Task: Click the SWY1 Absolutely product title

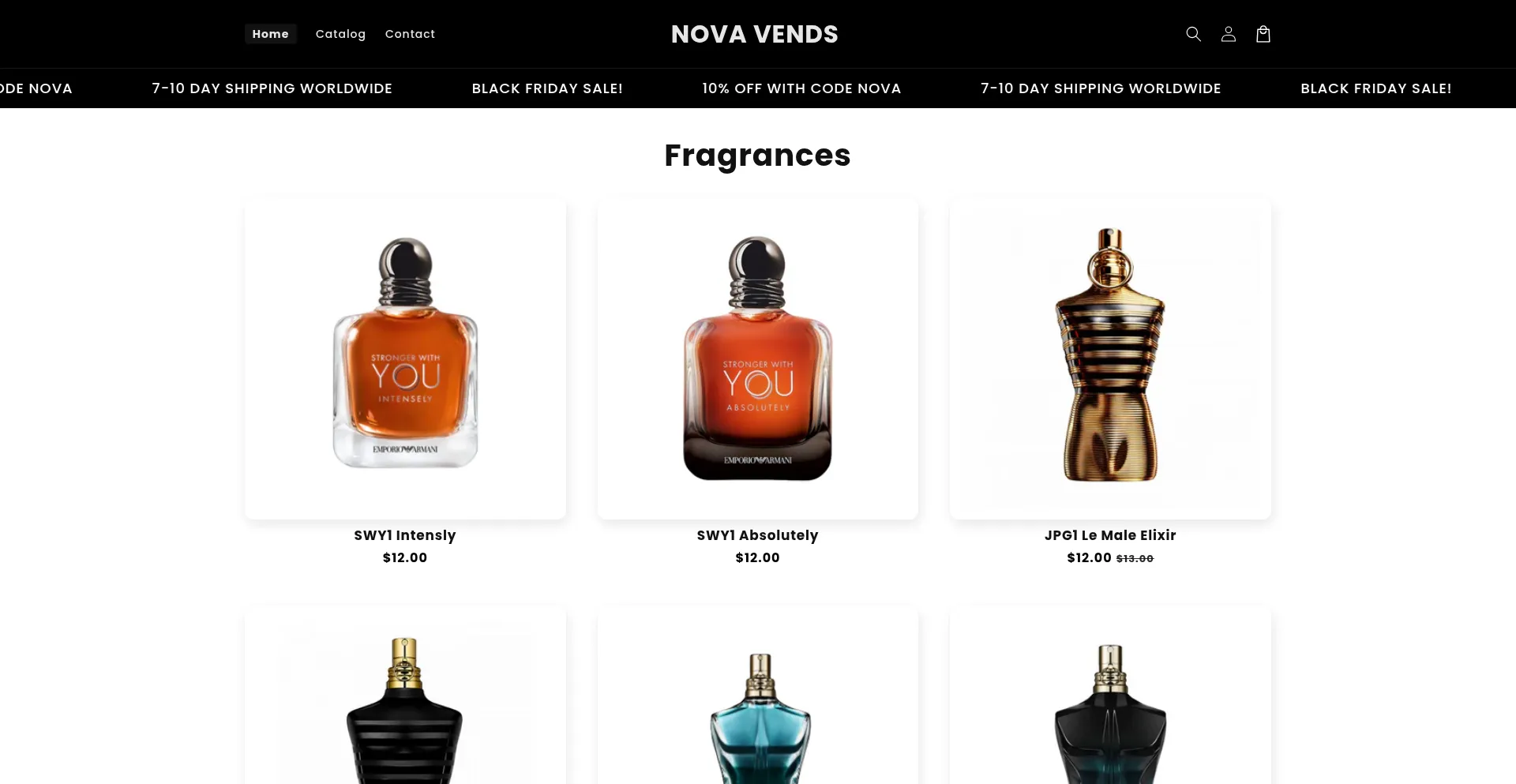Action: pyautogui.click(x=757, y=535)
